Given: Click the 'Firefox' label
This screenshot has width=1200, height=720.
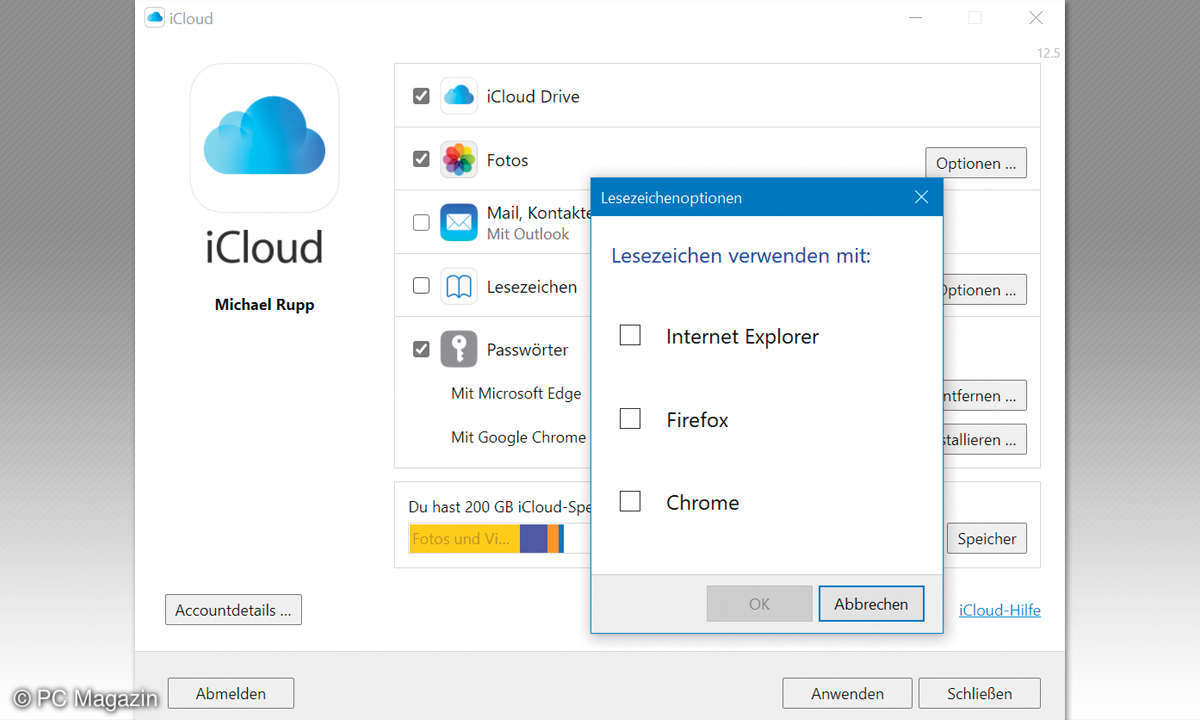Looking at the screenshot, I should click(x=697, y=420).
